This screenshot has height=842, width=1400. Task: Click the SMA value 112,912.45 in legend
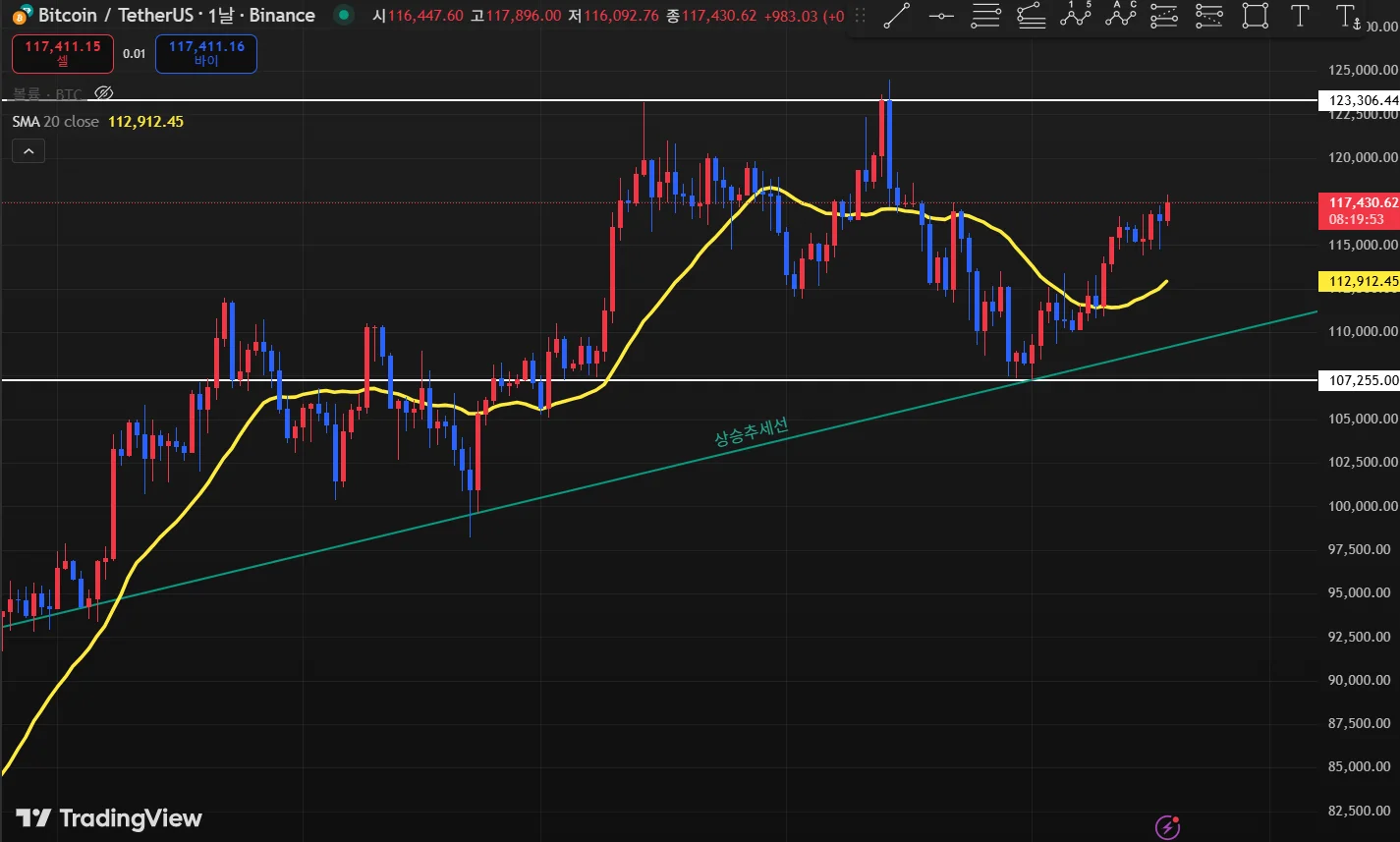click(145, 121)
